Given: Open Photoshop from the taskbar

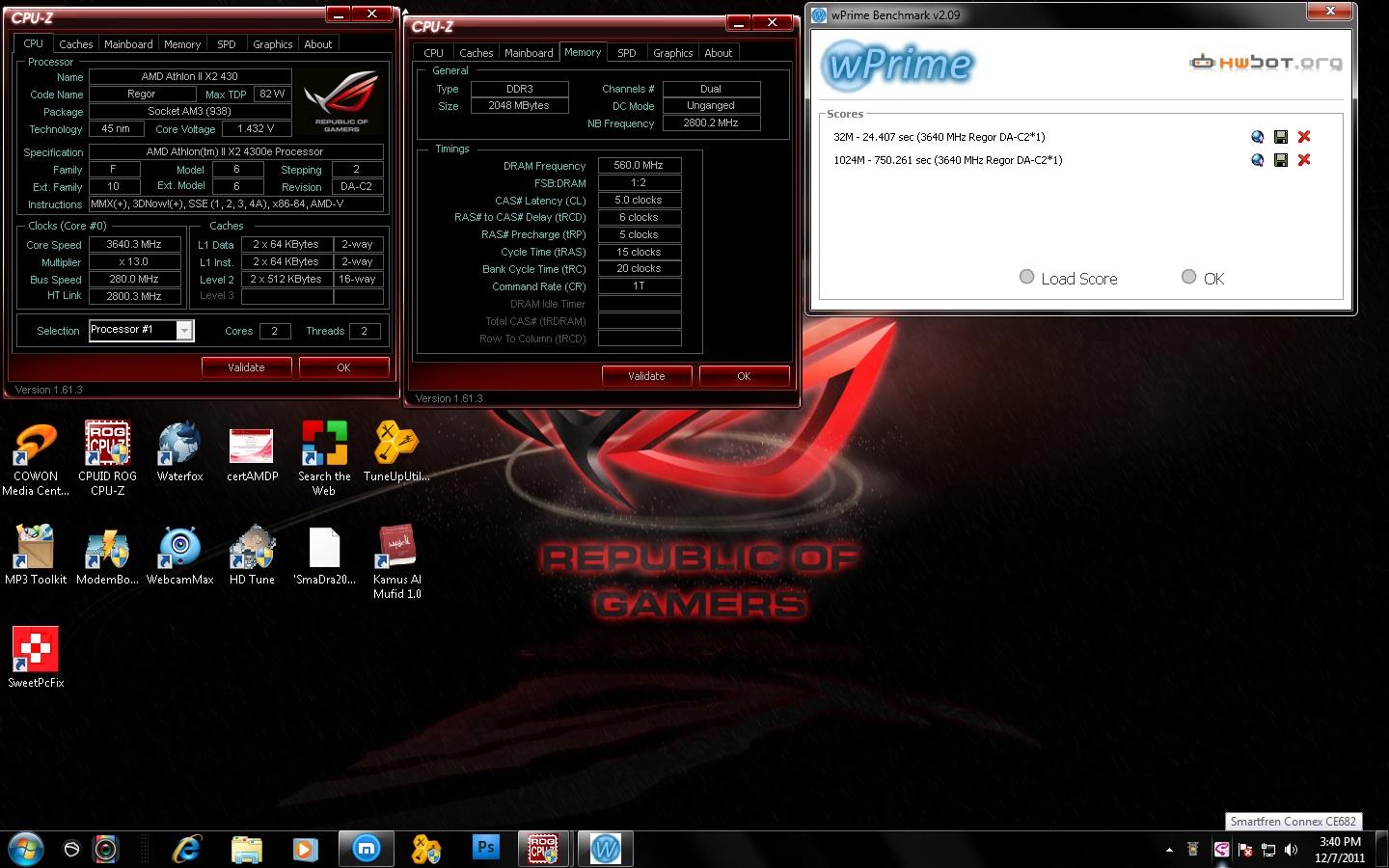Looking at the screenshot, I should 486,849.
